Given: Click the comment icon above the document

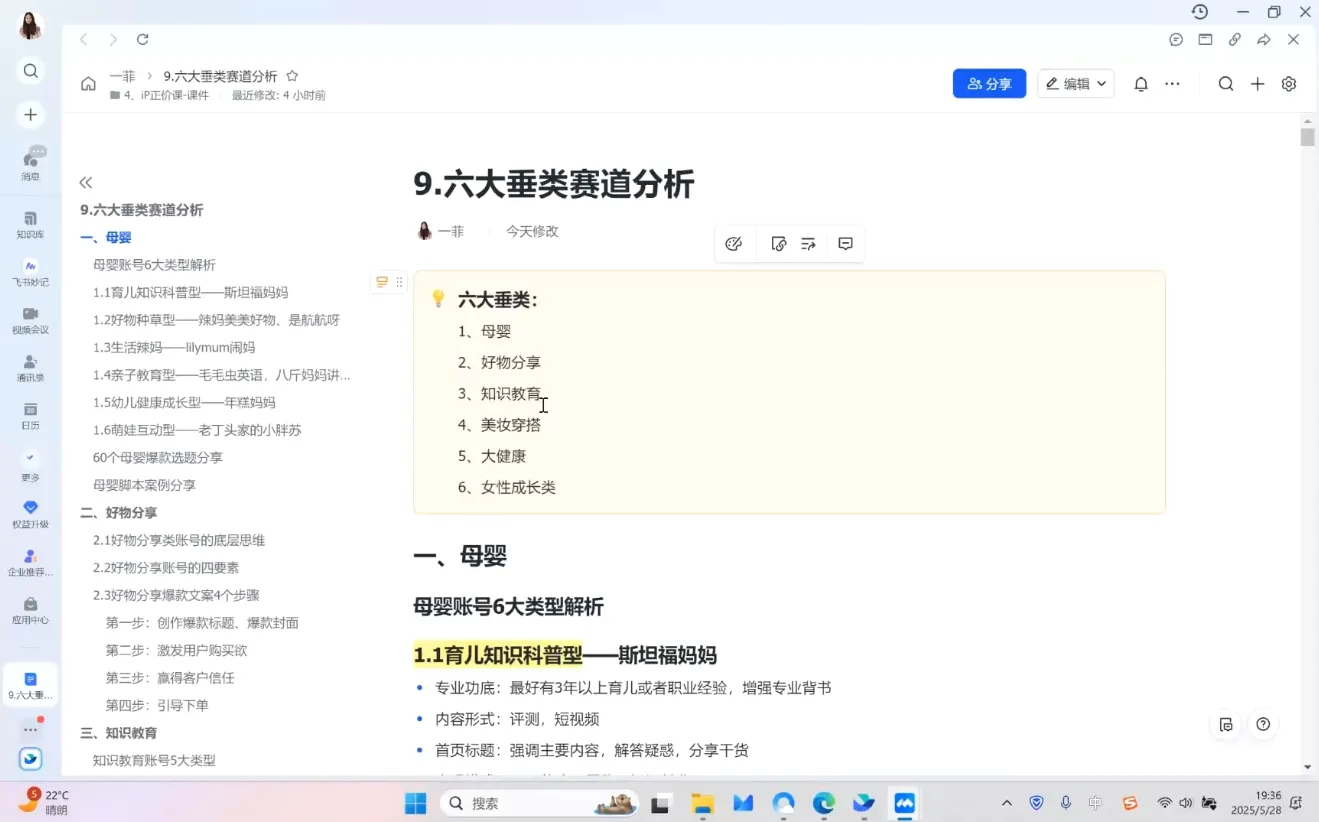Looking at the screenshot, I should tap(845, 243).
